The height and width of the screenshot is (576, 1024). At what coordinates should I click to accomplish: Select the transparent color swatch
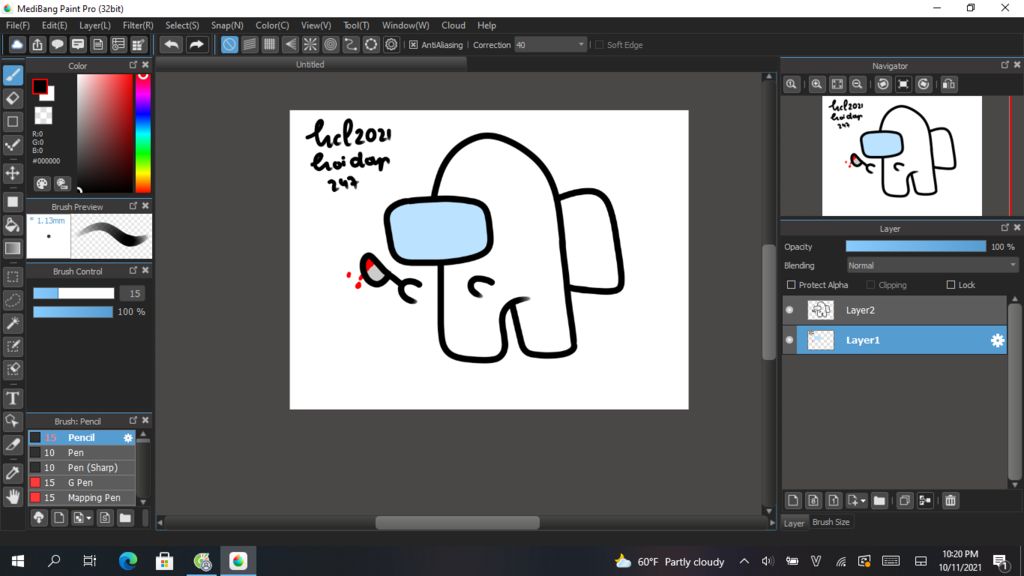coord(43,116)
